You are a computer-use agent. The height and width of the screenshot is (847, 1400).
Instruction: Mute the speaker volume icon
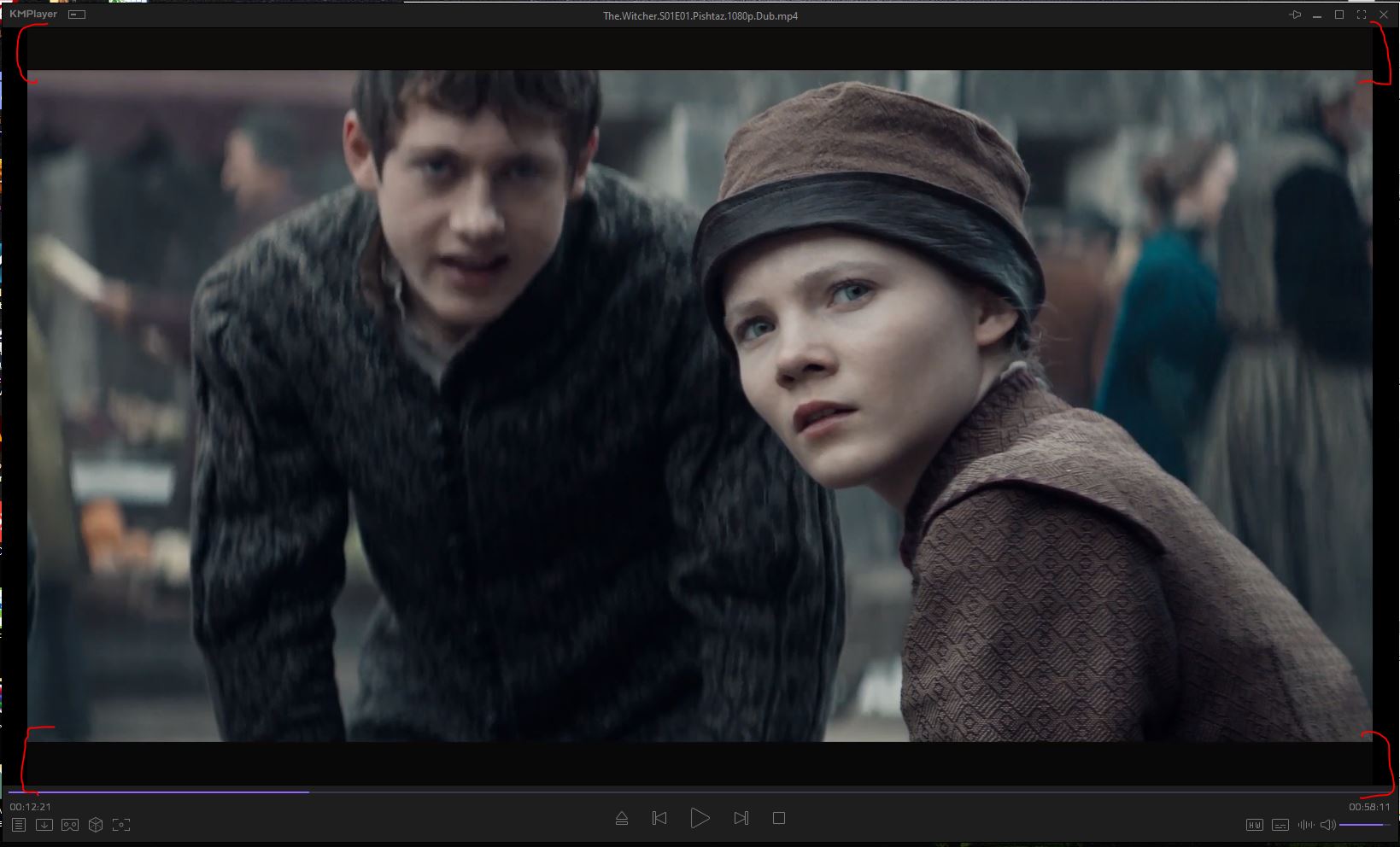tap(1327, 825)
